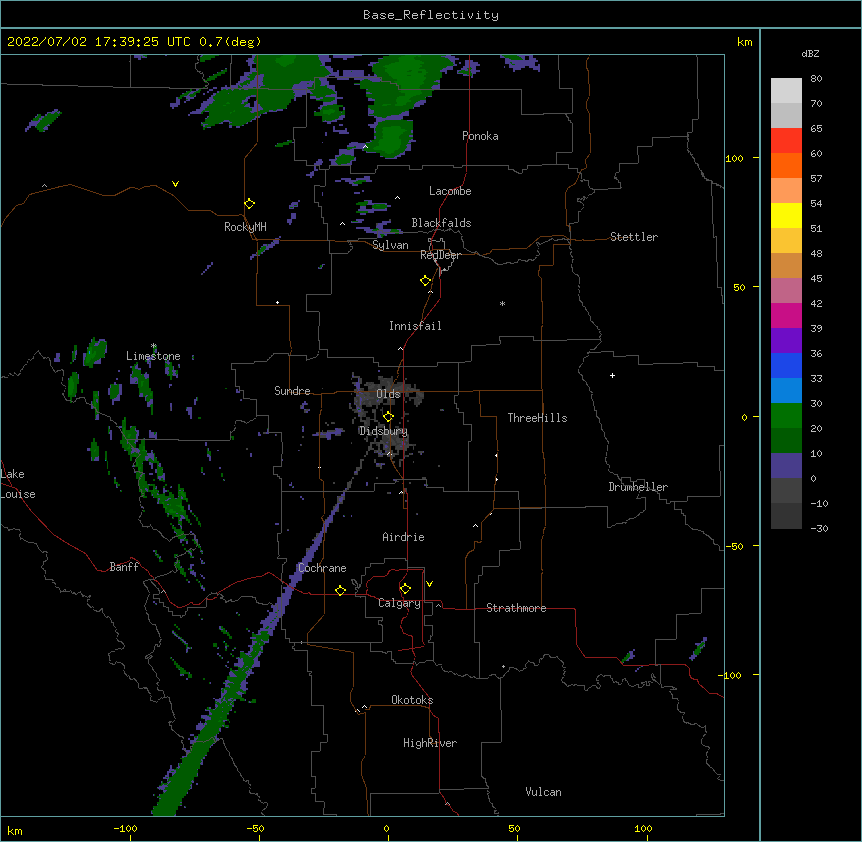Click the -100 tick label on bottom axis
Viewport: 862px width, 842px height.
pyautogui.click(x=125, y=828)
